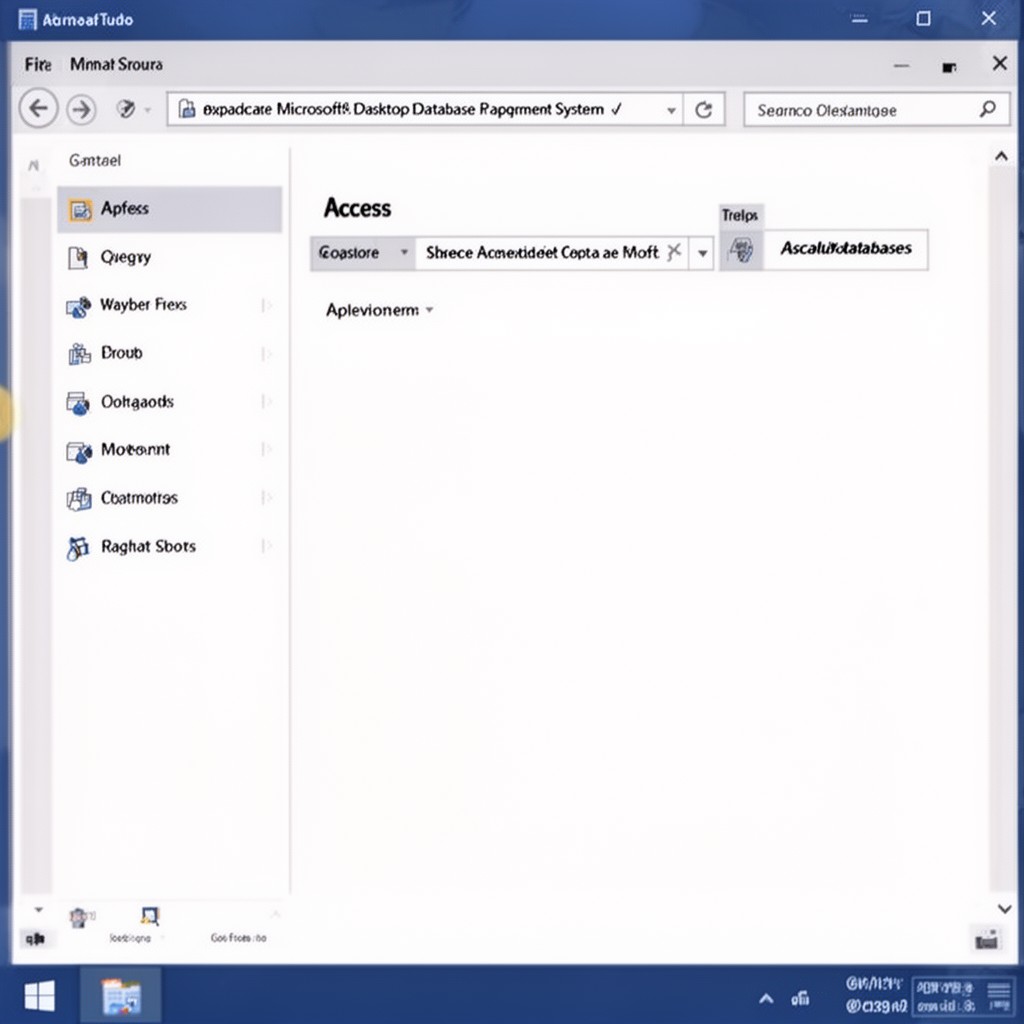The image size is (1024, 1024).
Task: Click the Gmtael sidebar header
Action: (95, 161)
